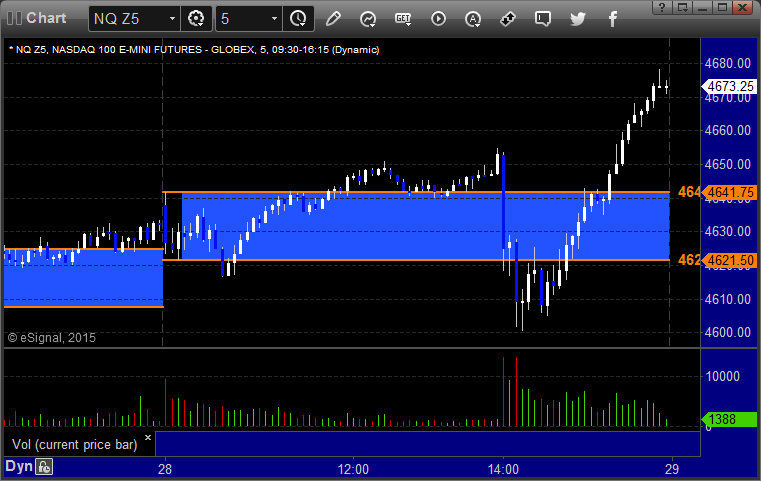Click the 14:00 time axis marker

coord(503,469)
